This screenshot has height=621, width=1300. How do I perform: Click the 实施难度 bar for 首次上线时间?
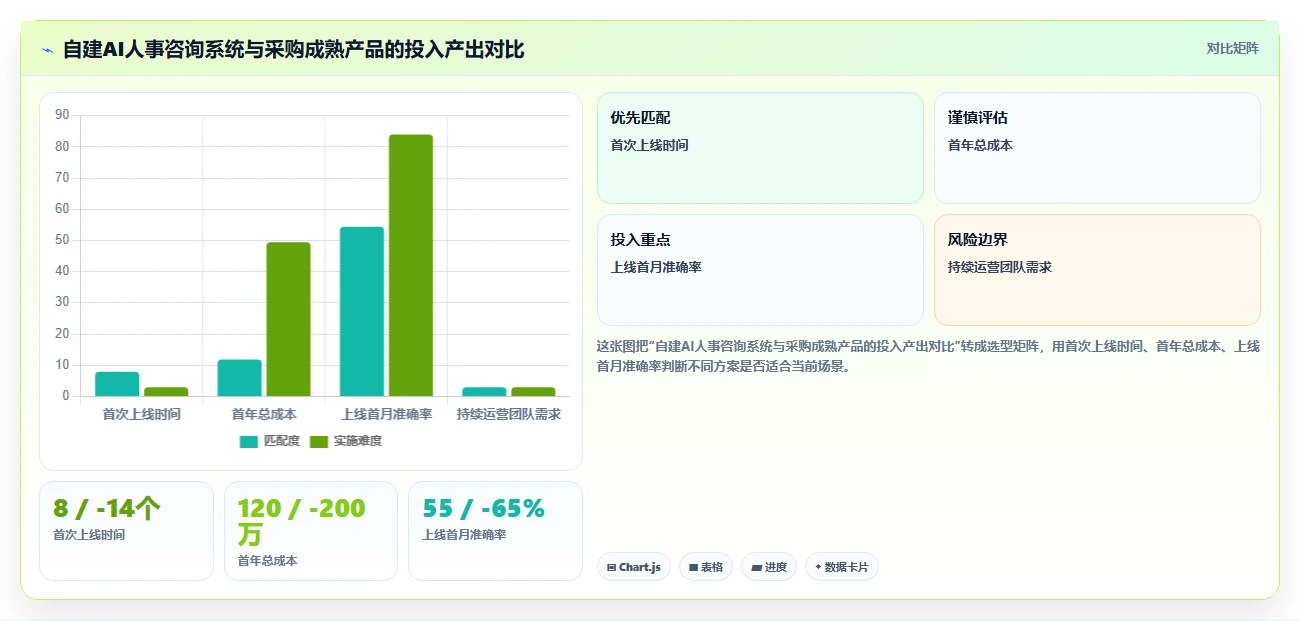166,391
